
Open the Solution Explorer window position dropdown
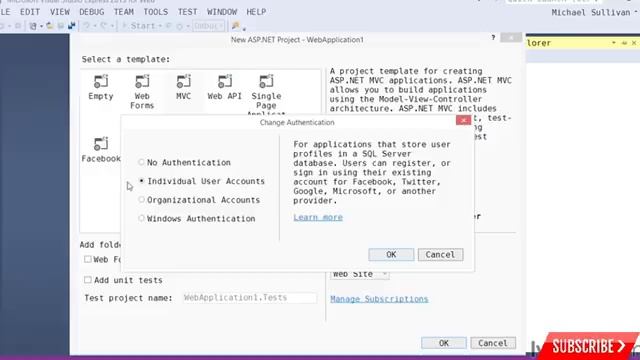pos(614,43)
